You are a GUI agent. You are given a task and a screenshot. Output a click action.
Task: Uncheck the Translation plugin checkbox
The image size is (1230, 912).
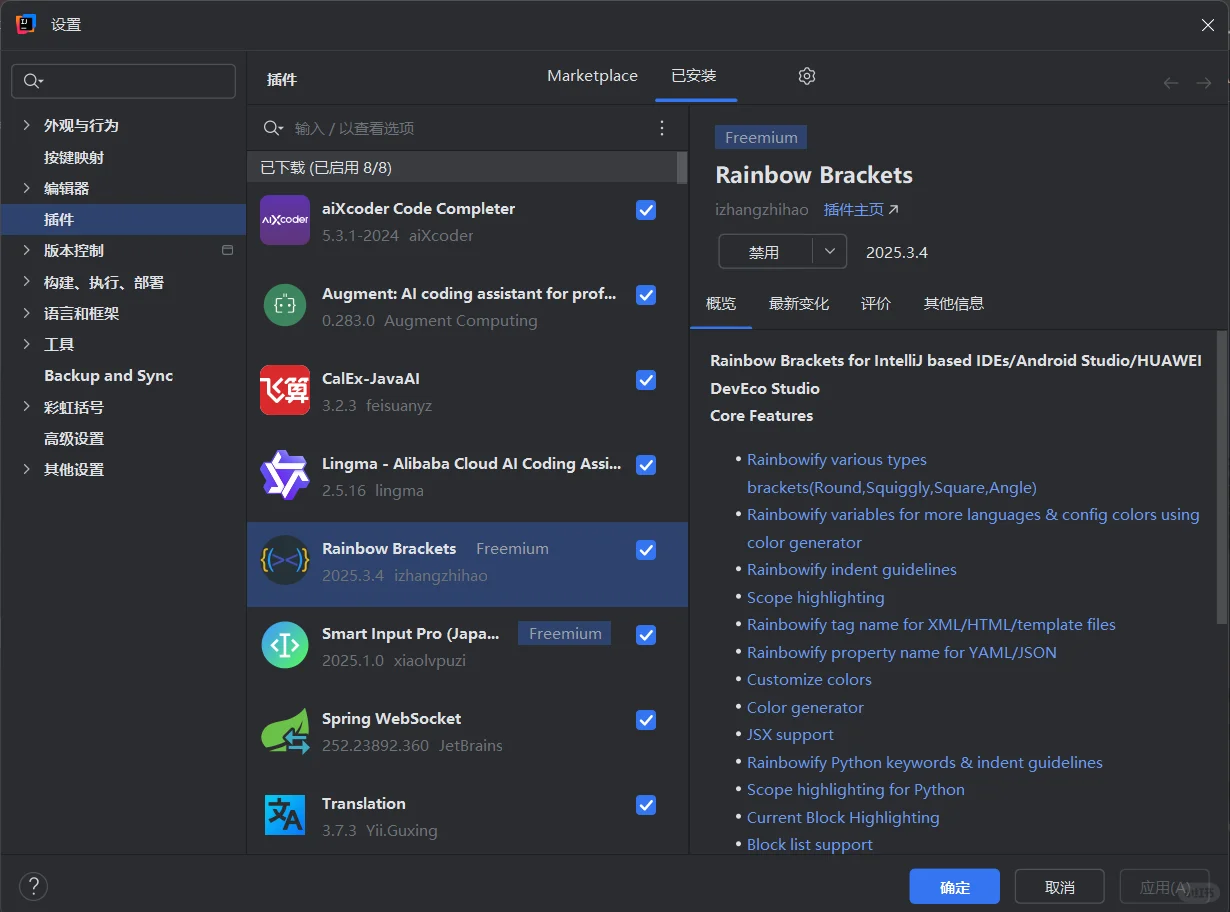coord(646,805)
